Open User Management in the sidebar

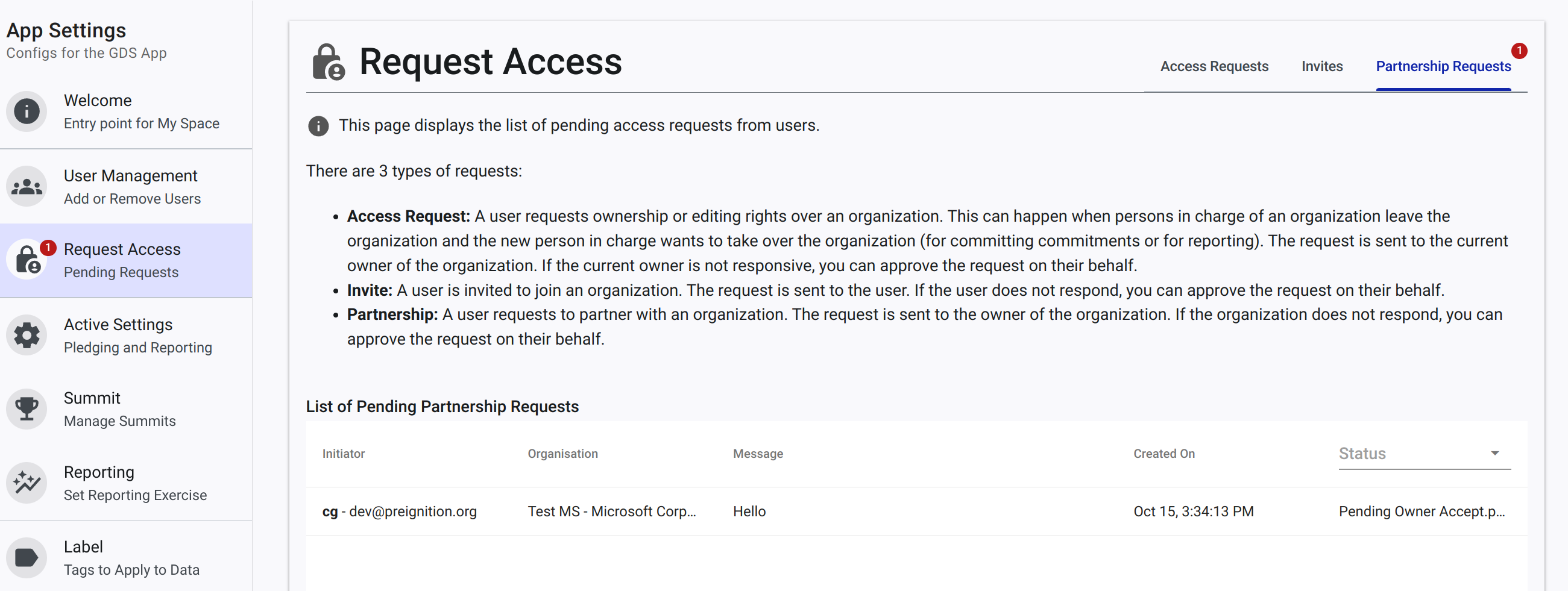(x=126, y=187)
